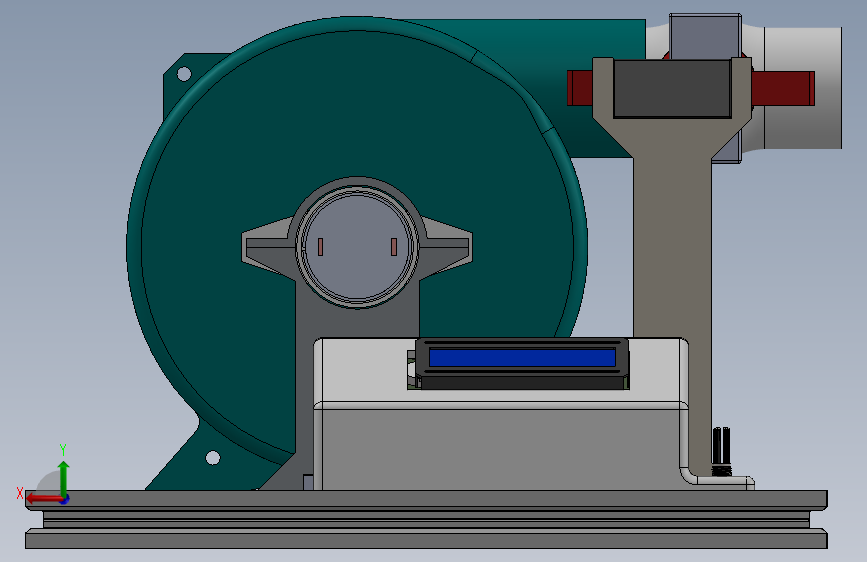The height and width of the screenshot is (562, 867).
Task: Select the top slab of the base plate
Action: point(426,499)
